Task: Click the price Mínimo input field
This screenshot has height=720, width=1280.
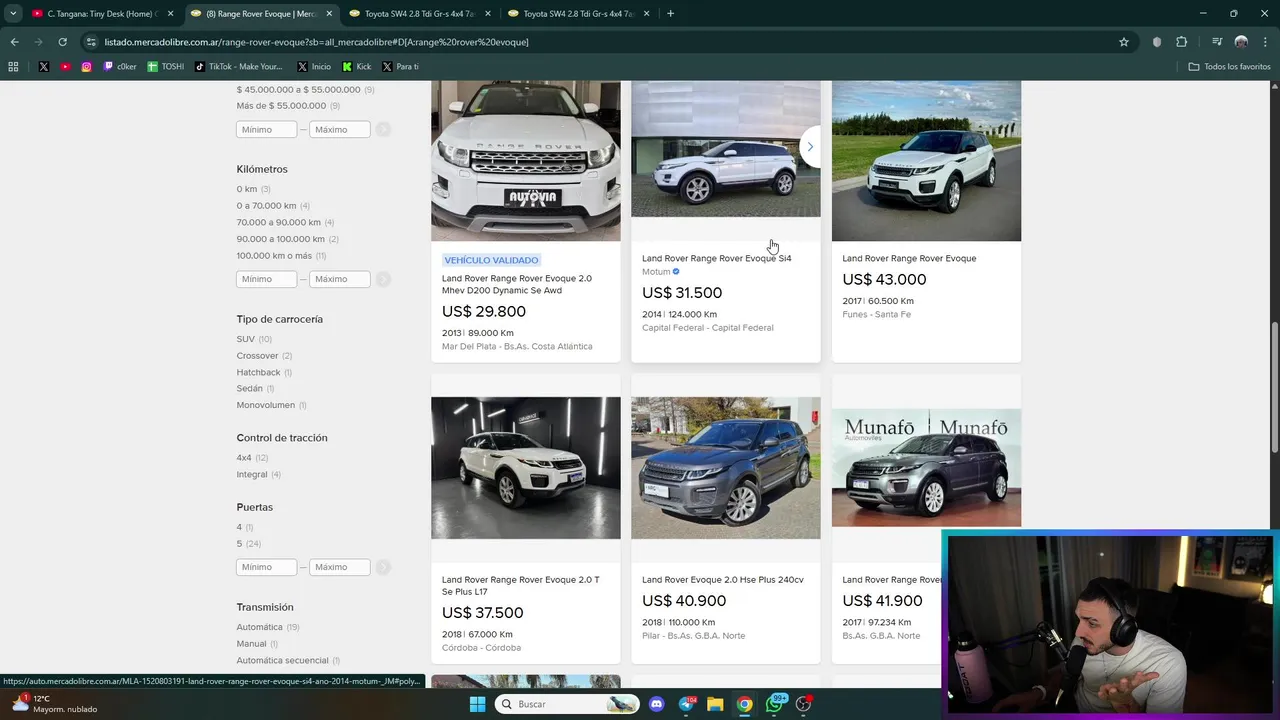Action: 267,129
